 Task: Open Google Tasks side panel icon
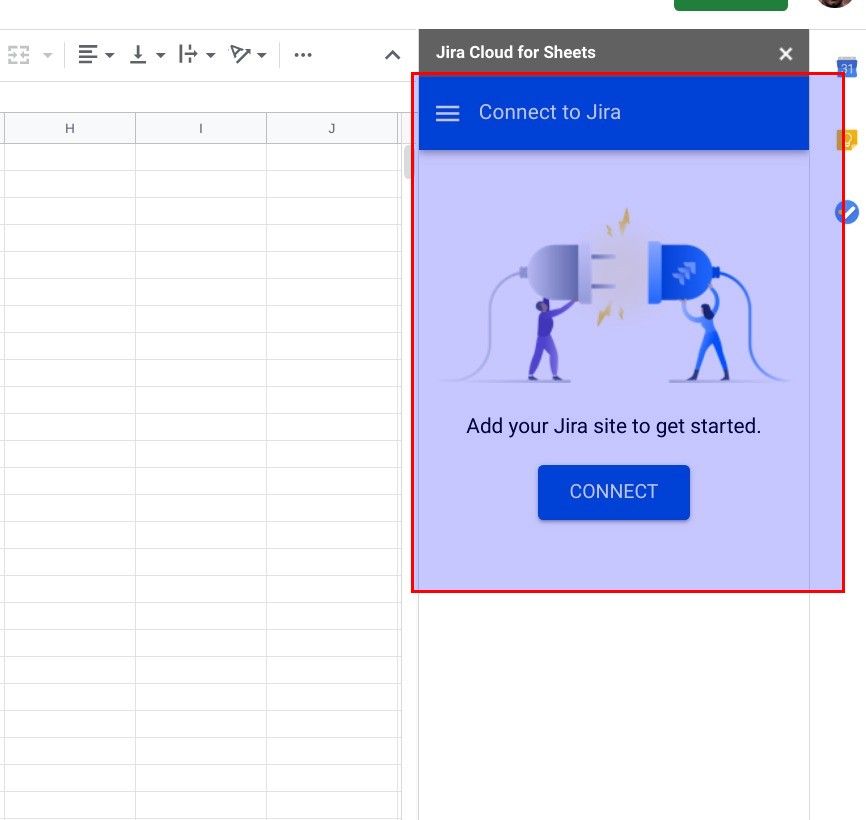tap(847, 212)
